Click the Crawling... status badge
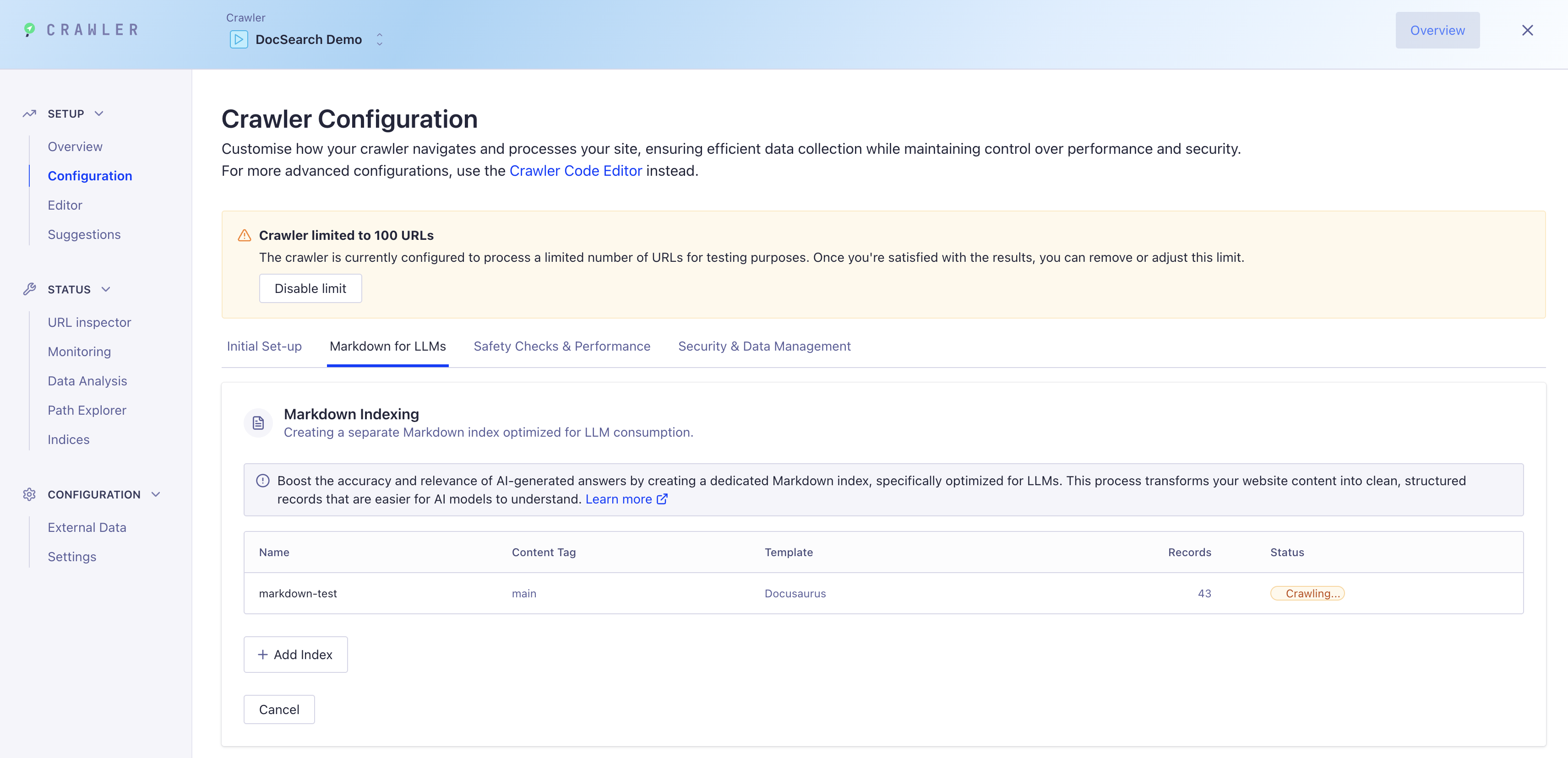The height and width of the screenshot is (758, 1568). pyautogui.click(x=1307, y=593)
